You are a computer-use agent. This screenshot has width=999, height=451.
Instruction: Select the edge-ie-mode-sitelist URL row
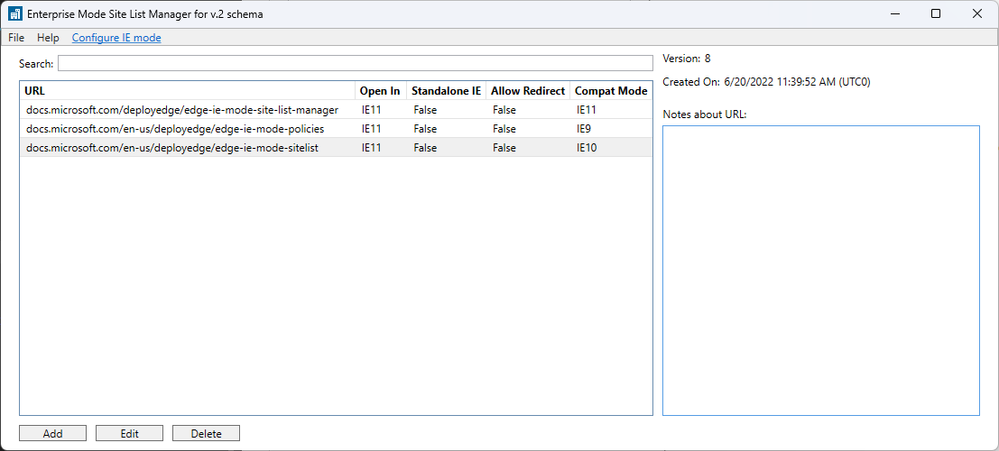336,148
